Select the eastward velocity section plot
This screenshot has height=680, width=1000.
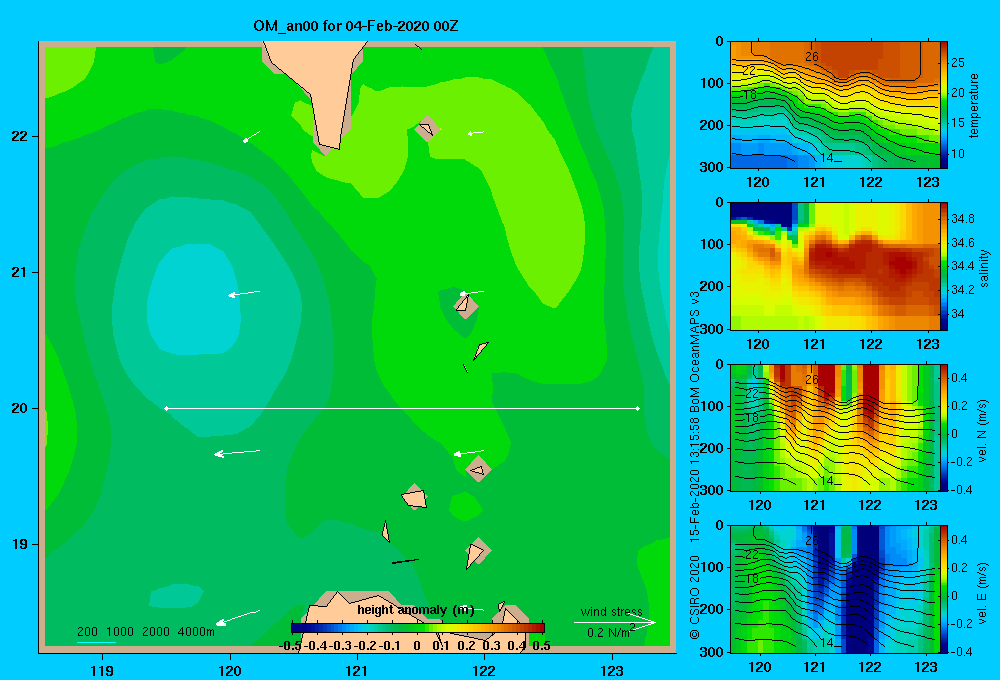tap(835, 589)
